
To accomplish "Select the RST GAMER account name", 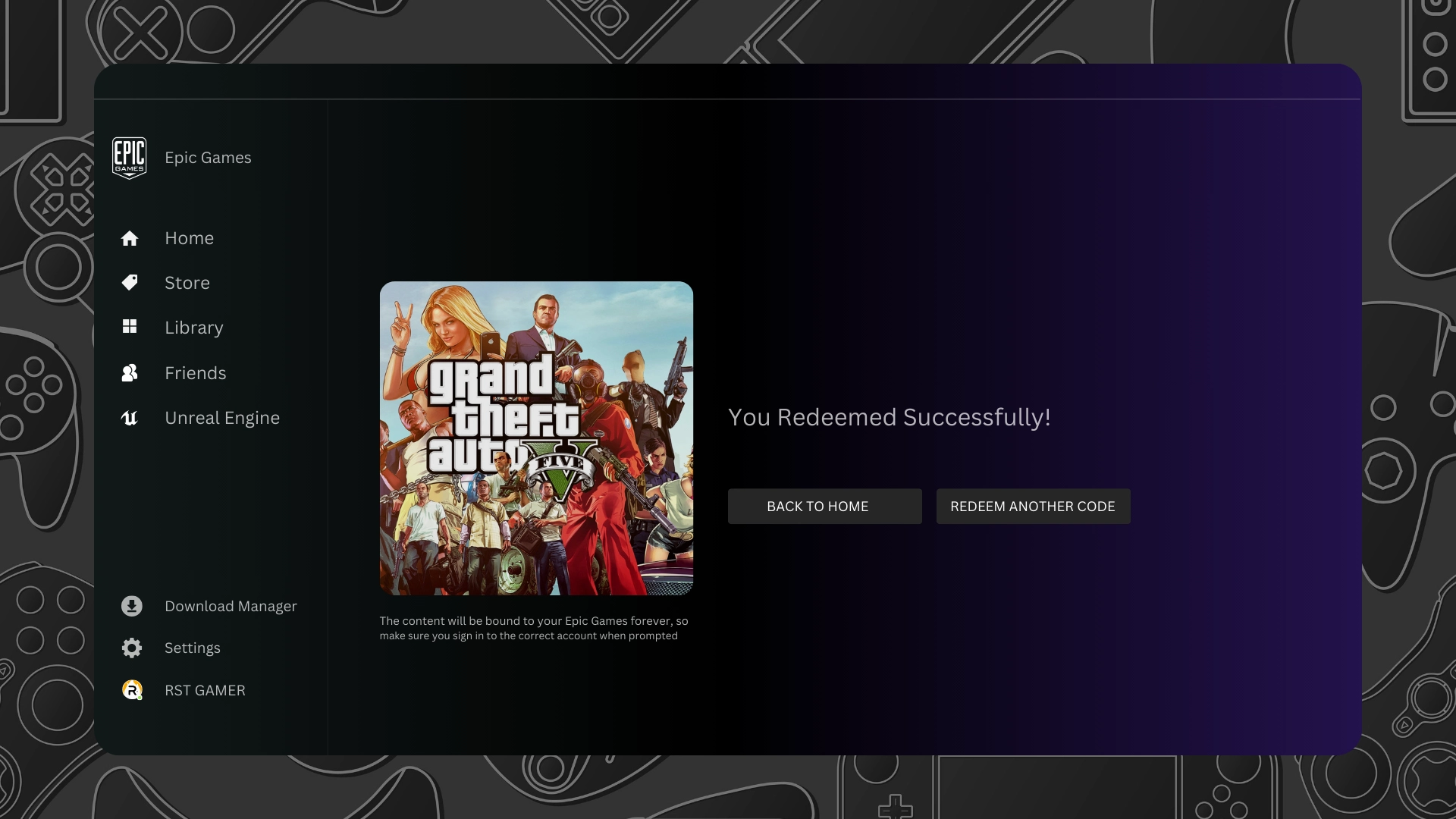I will pyautogui.click(x=205, y=691).
